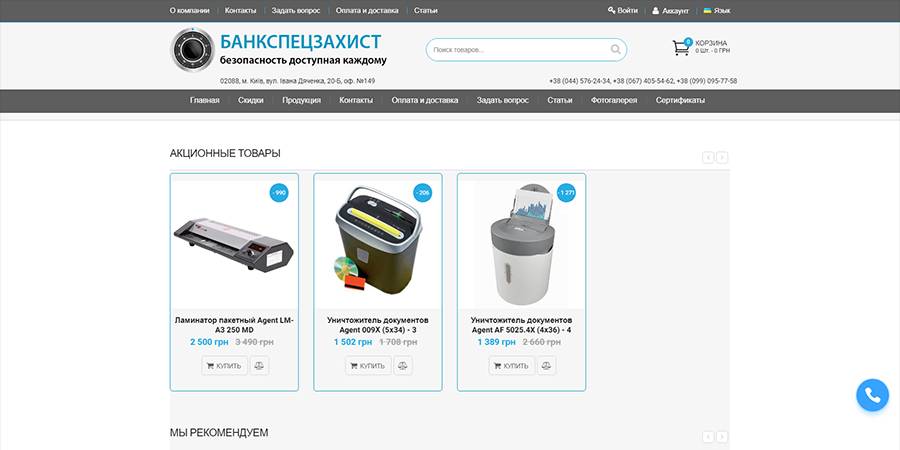Open the Язык language dropdown
This screenshot has width=900, height=450.
[717, 10]
